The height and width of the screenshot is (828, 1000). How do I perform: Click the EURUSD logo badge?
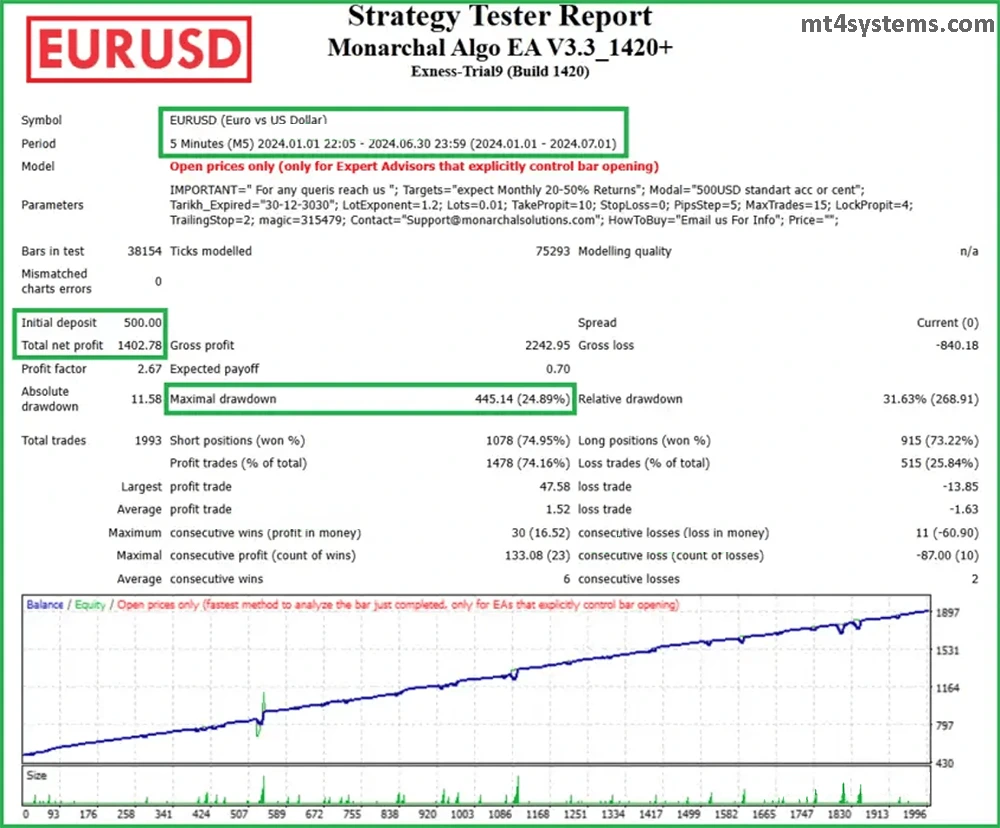[138, 48]
